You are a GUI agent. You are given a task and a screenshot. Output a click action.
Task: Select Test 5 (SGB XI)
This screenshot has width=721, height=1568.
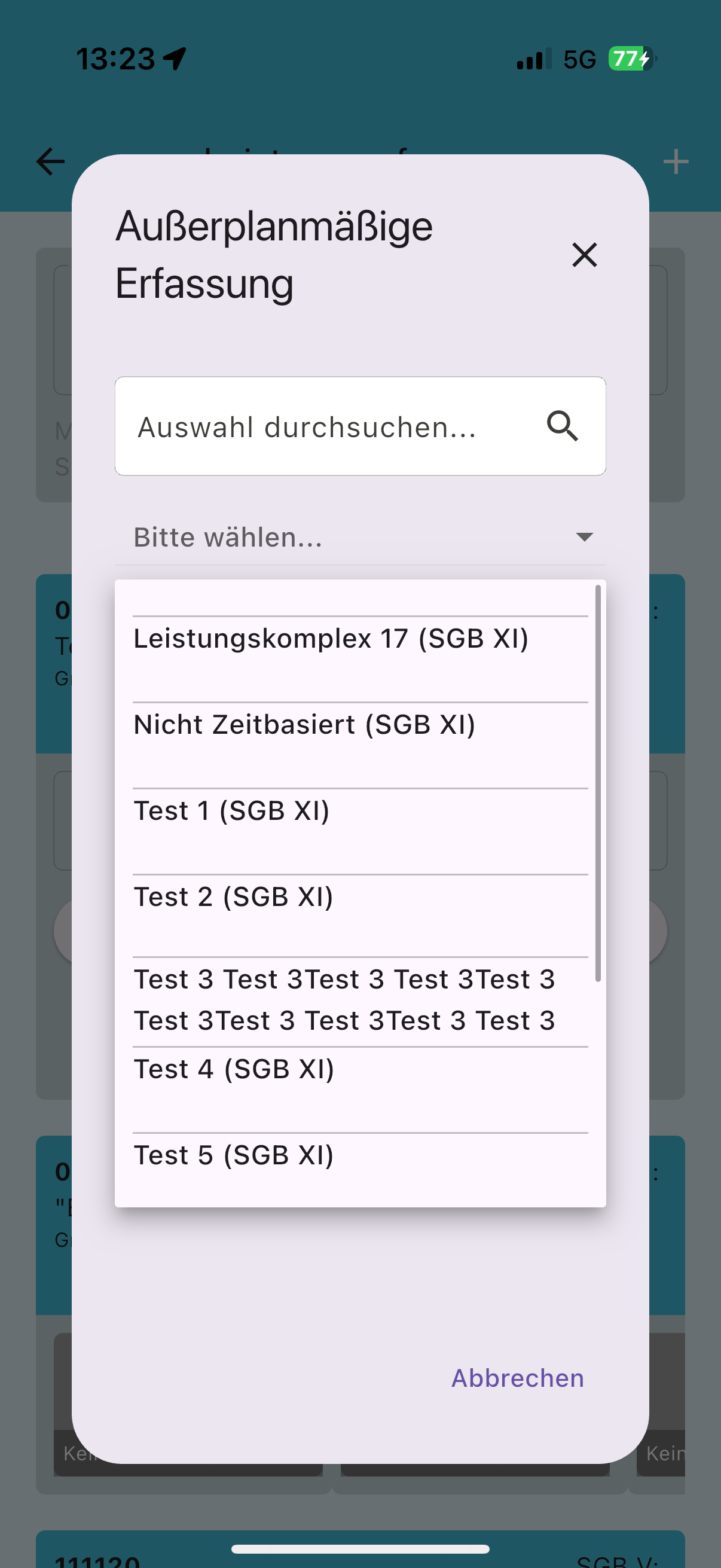point(234,1155)
